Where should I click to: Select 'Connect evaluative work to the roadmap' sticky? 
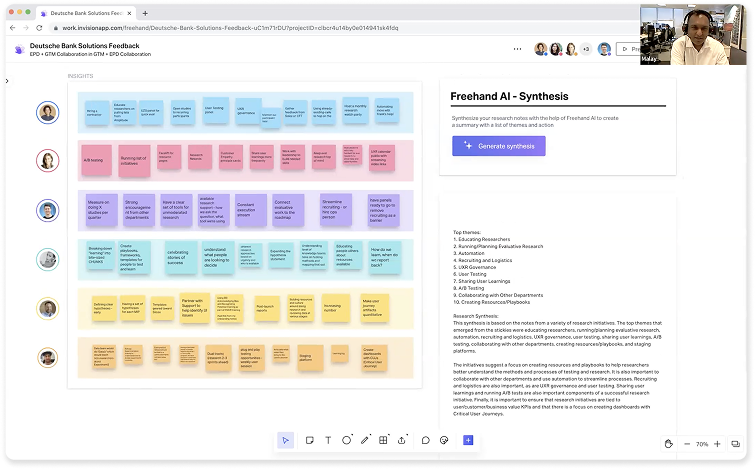tap(288, 210)
